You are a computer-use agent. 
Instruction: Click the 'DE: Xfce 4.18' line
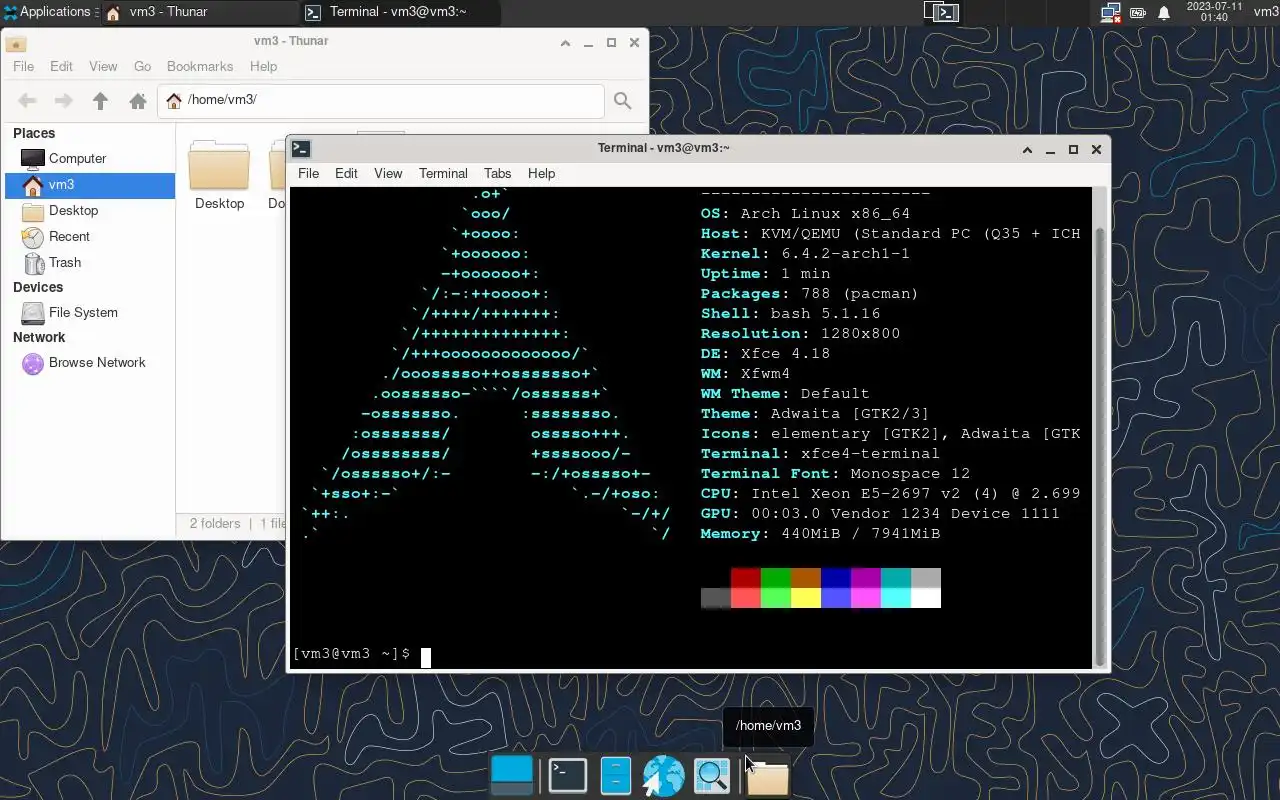tap(765, 354)
